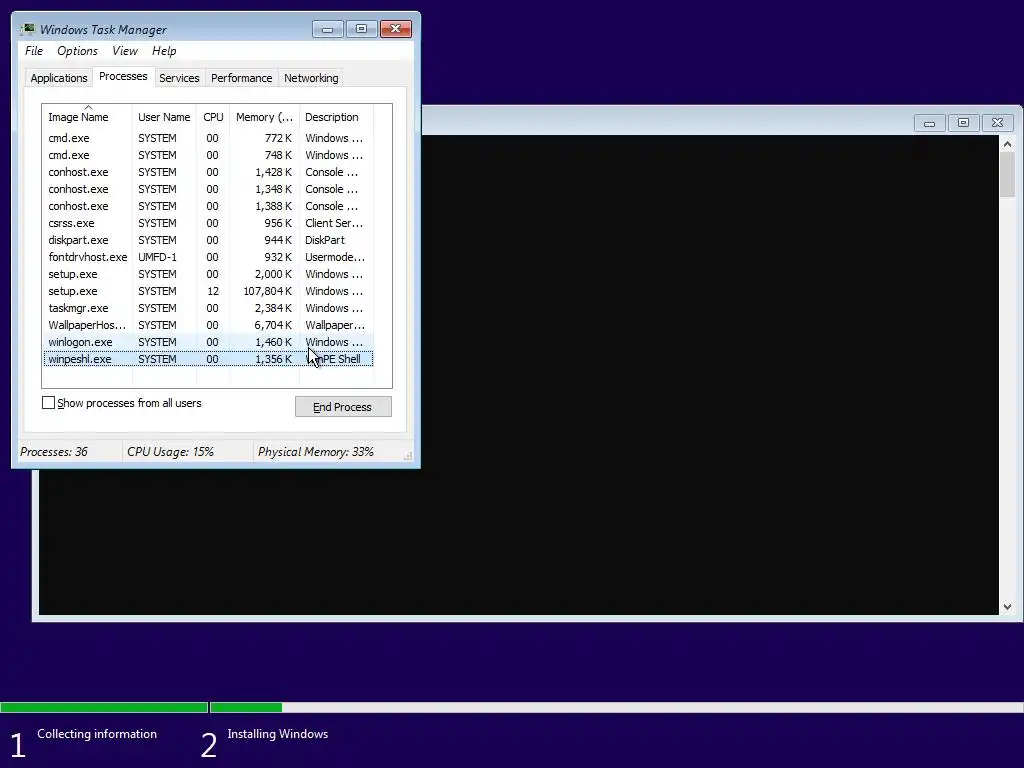
Task: Click the Task Manager resize grip
Action: point(408,456)
